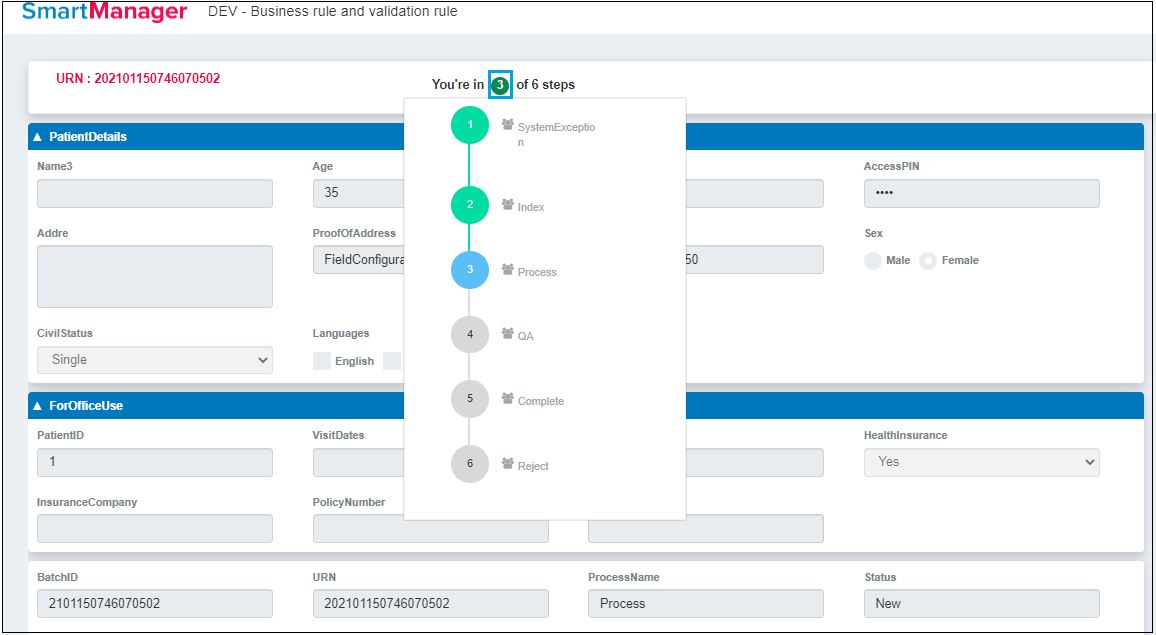Select the Male radio button
Viewport: 1156px width, 635px height.
click(873, 261)
